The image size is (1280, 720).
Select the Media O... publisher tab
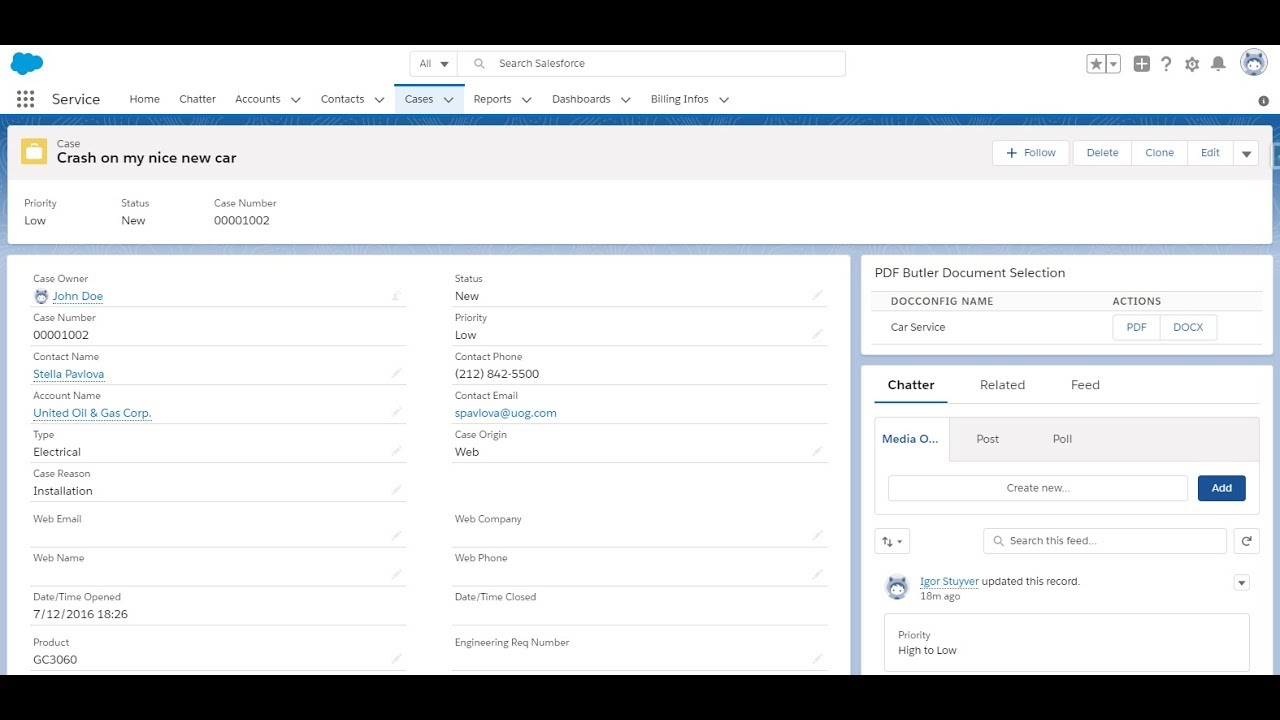coord(911,439)
